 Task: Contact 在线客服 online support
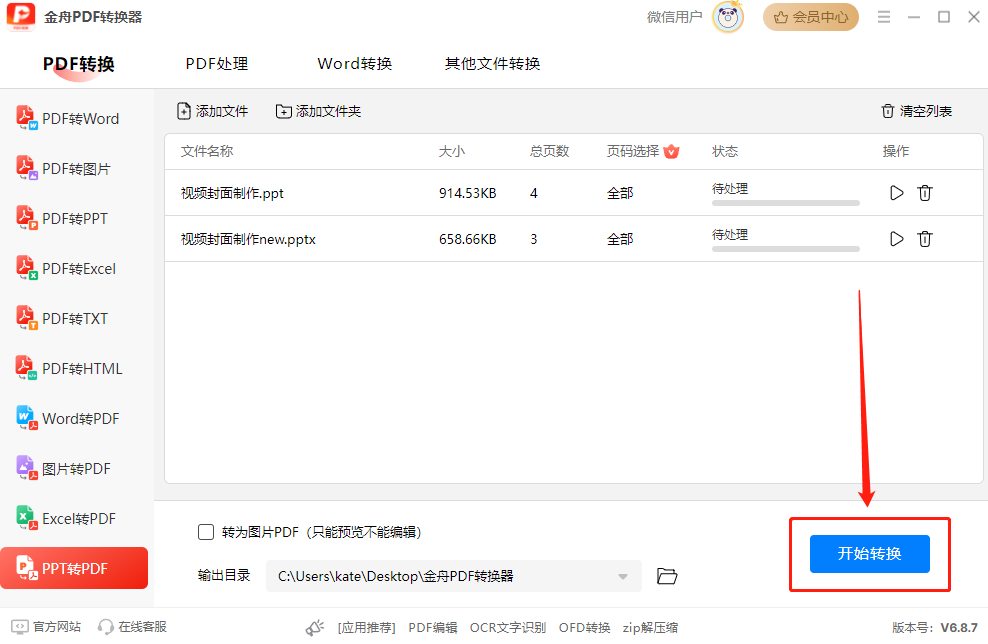(x=132, y=626)
